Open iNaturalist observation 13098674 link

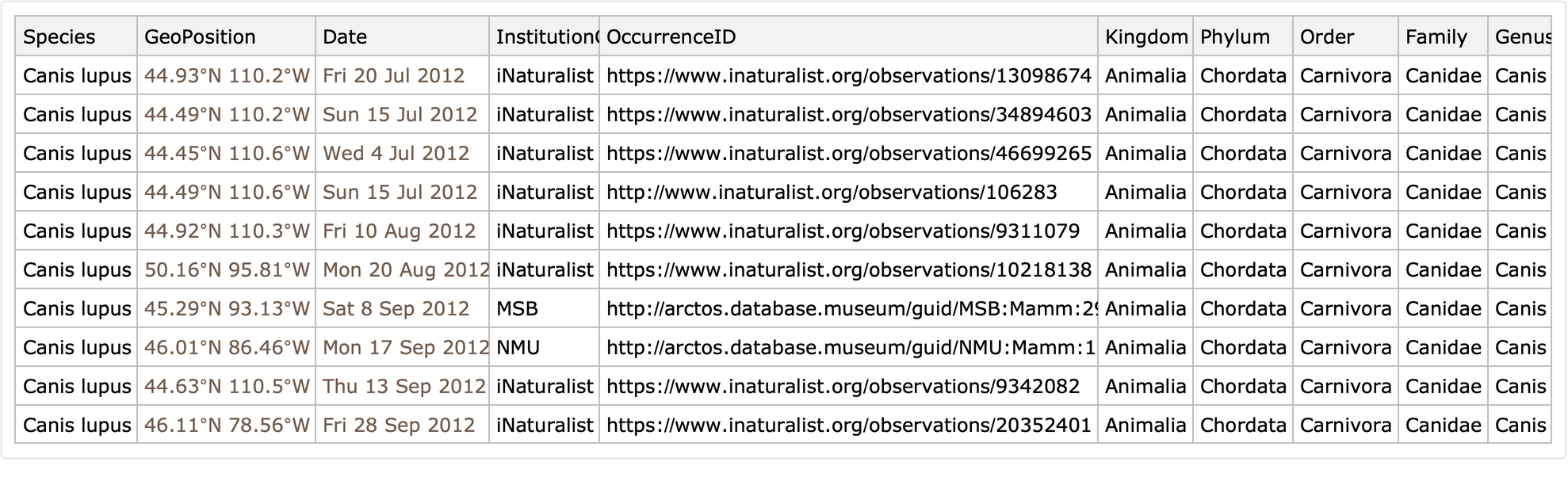coord(848,76)
